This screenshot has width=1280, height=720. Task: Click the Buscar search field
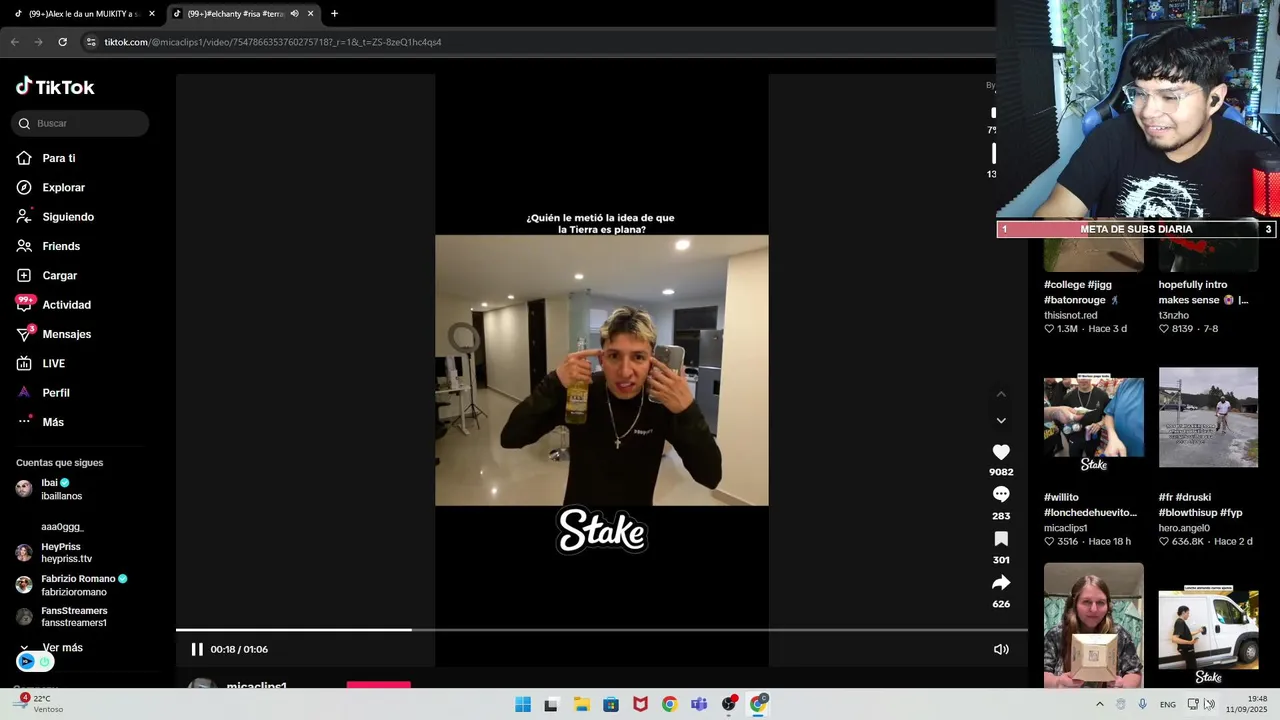click(80, 123)
